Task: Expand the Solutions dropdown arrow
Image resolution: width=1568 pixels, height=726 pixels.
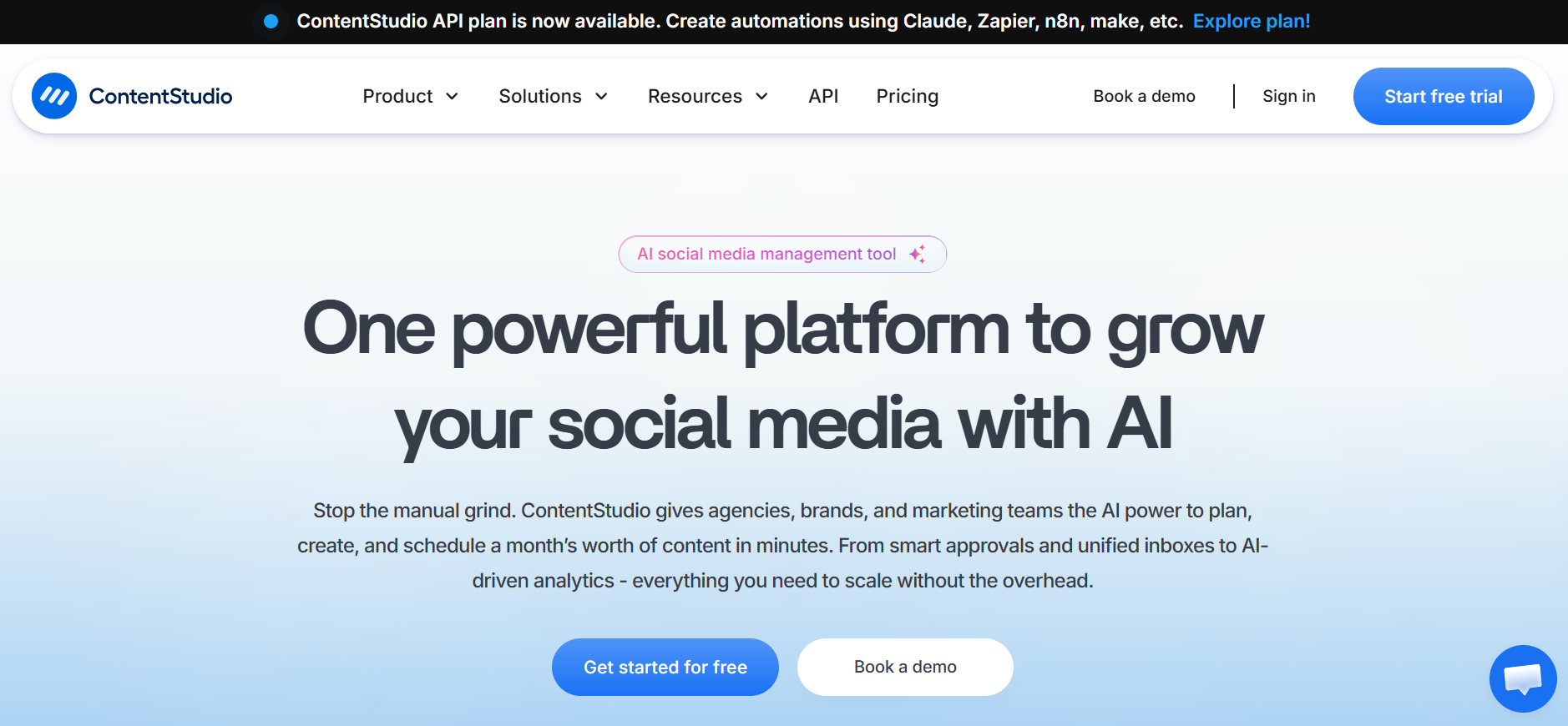Action: [601, 97]
